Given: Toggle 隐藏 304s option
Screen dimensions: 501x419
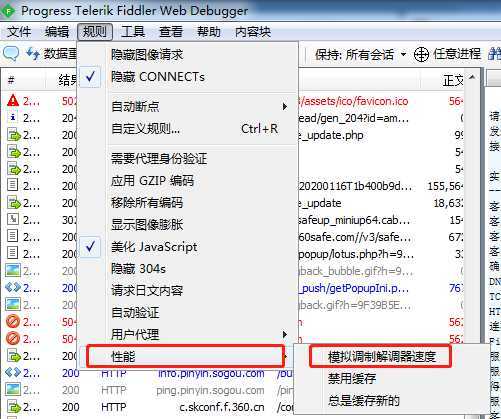Looking at the screenshot, I should coord(187,269).
